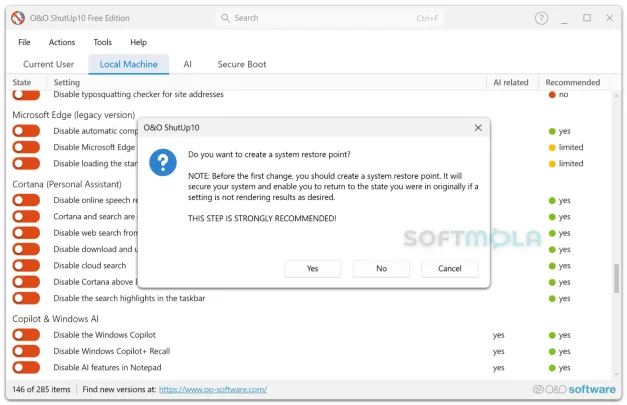Screen dimensions: 627x405
Task: Click AI related yes for Windows Copilot+ Recall
Action: click(498, 351)
